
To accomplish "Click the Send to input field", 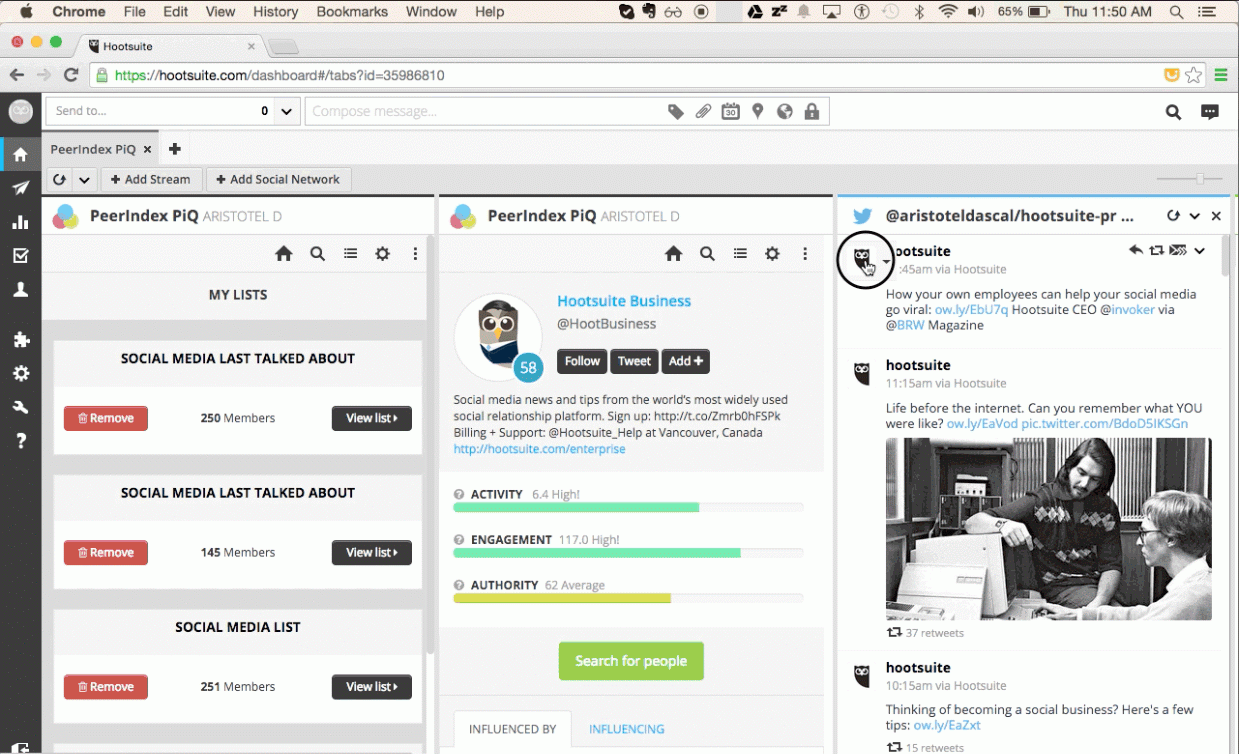I will click(152, 111).
